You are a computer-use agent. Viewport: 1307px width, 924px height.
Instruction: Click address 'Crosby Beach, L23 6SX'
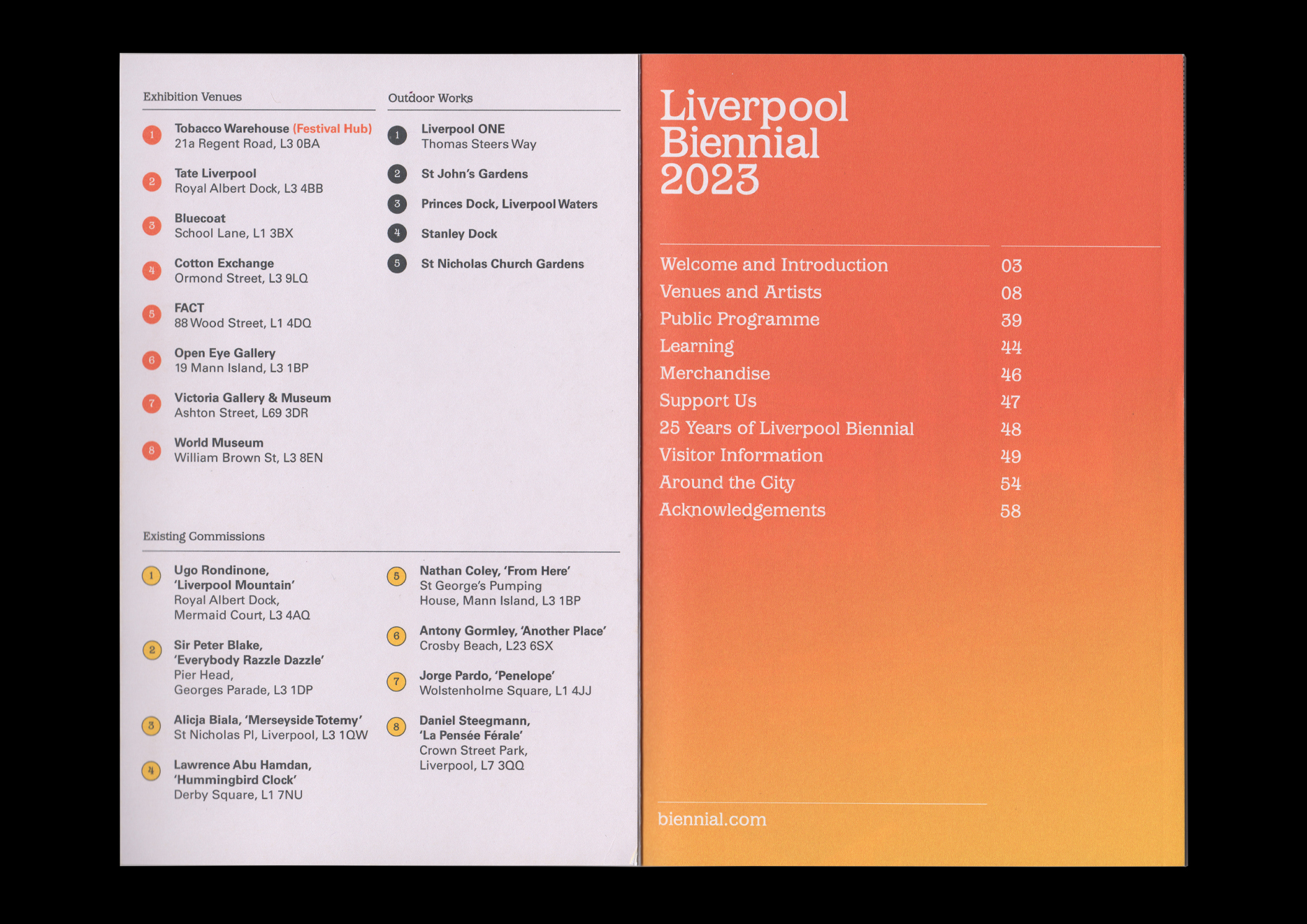click(x=486, y=646)
